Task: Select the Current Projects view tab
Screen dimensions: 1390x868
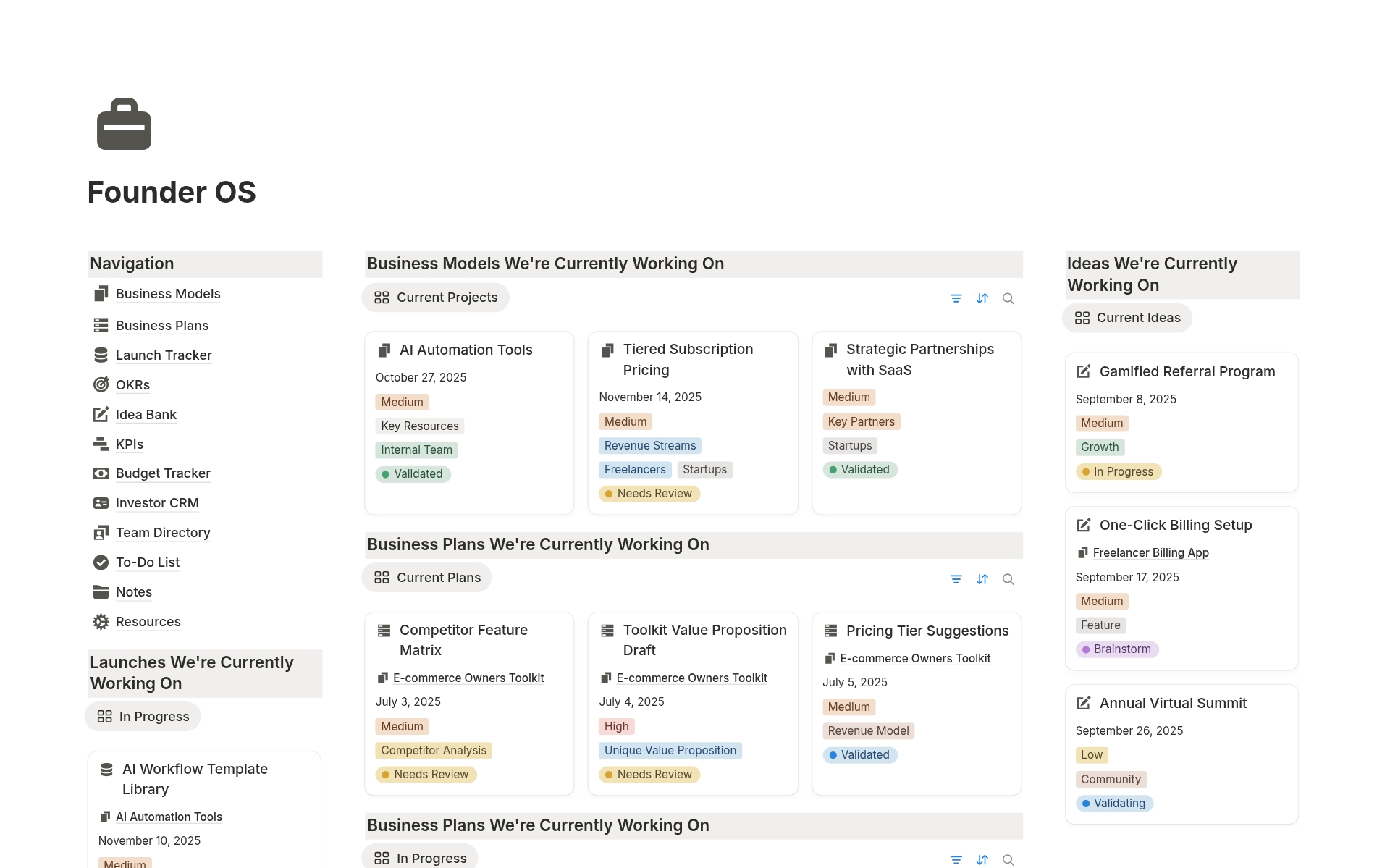Action: [436, 298]
